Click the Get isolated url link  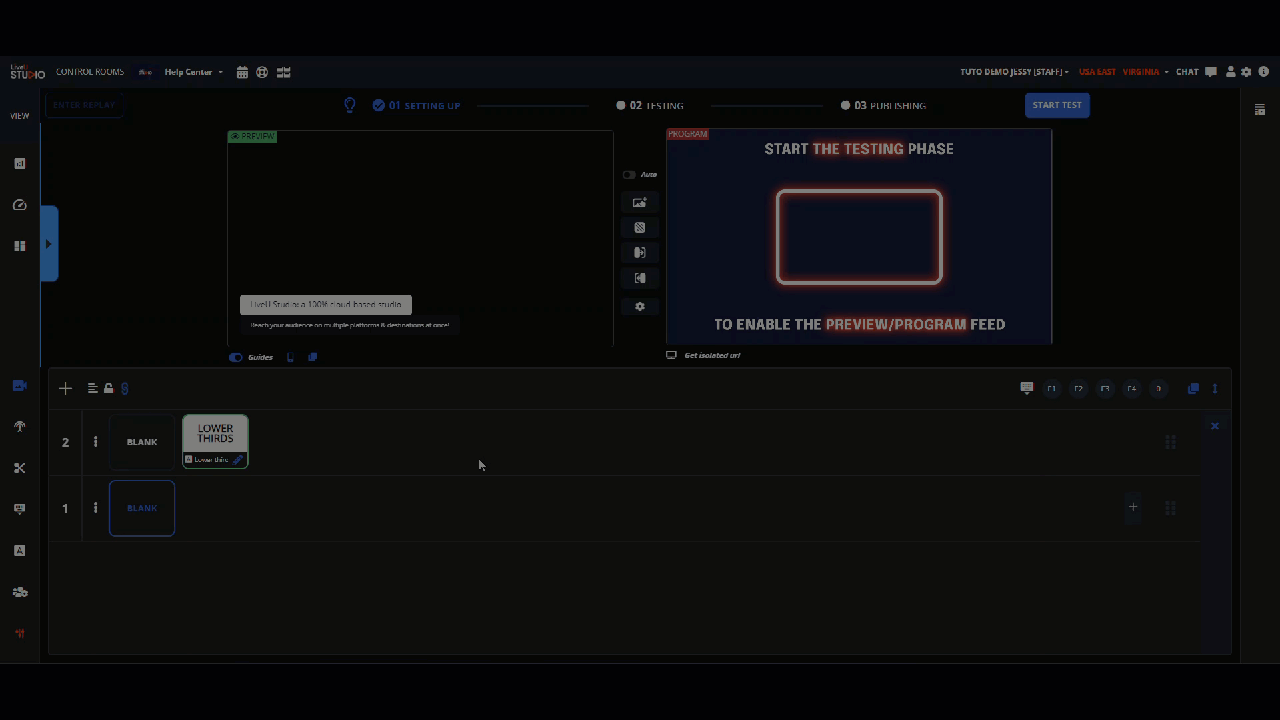(x=712, y=355)
